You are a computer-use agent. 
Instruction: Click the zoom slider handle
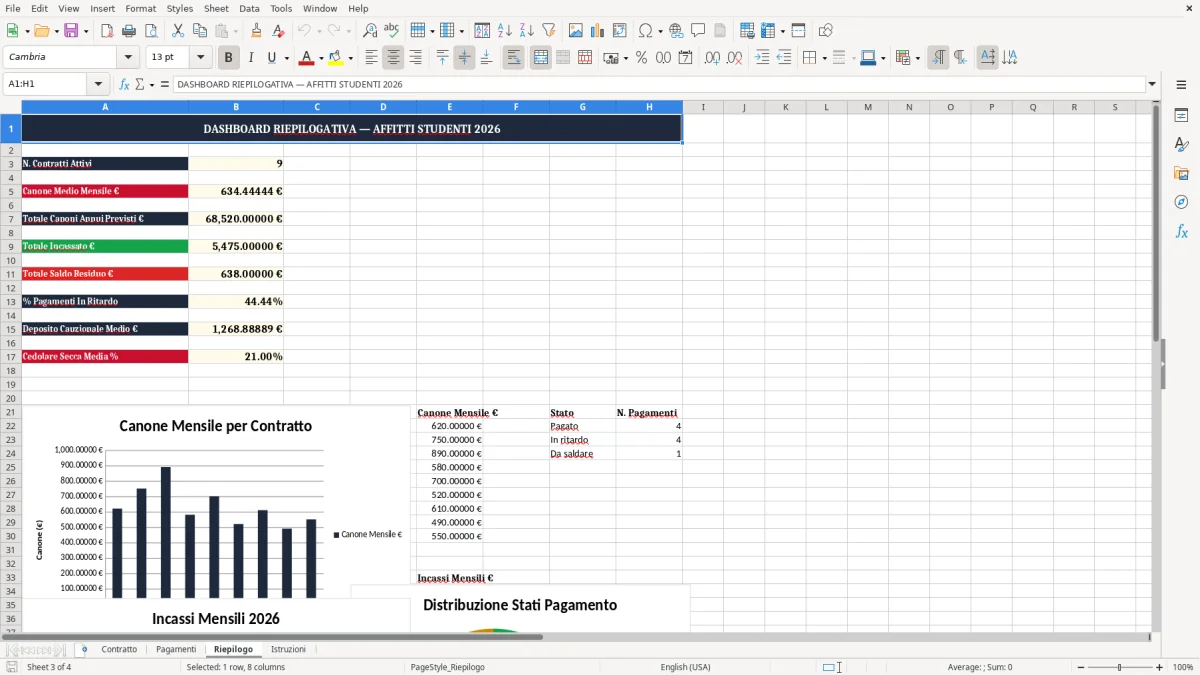point(1120,667)
